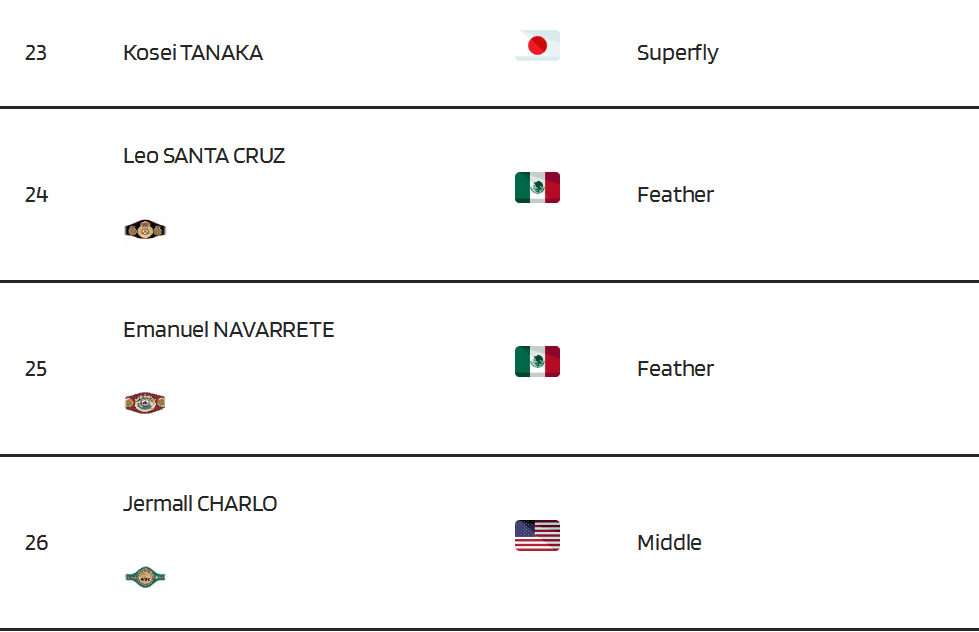The height and width of the screenshot is (632, 979).
Task: Click the maroon WBO belt icon
Action: tap(145, 403)
